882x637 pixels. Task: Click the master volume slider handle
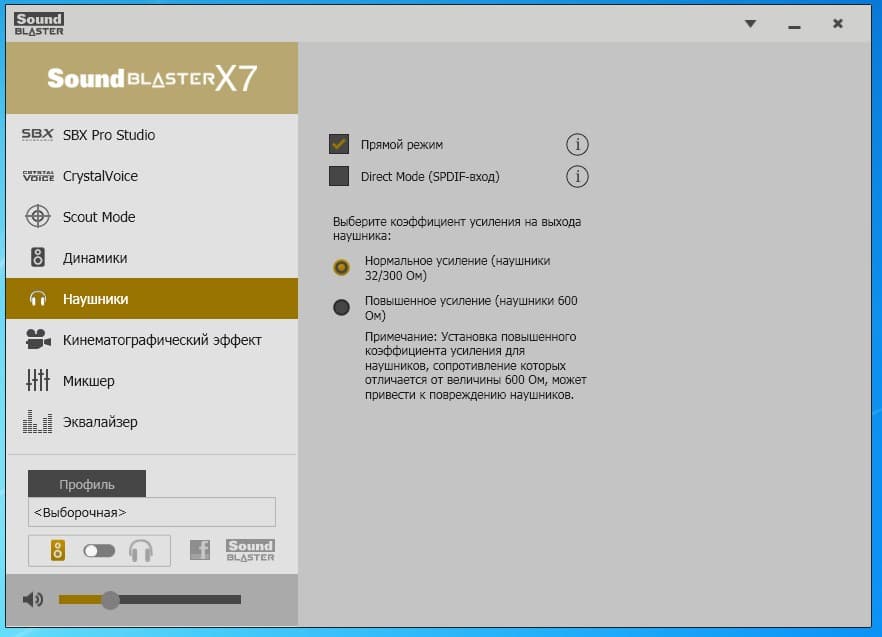tap(110, 600)
